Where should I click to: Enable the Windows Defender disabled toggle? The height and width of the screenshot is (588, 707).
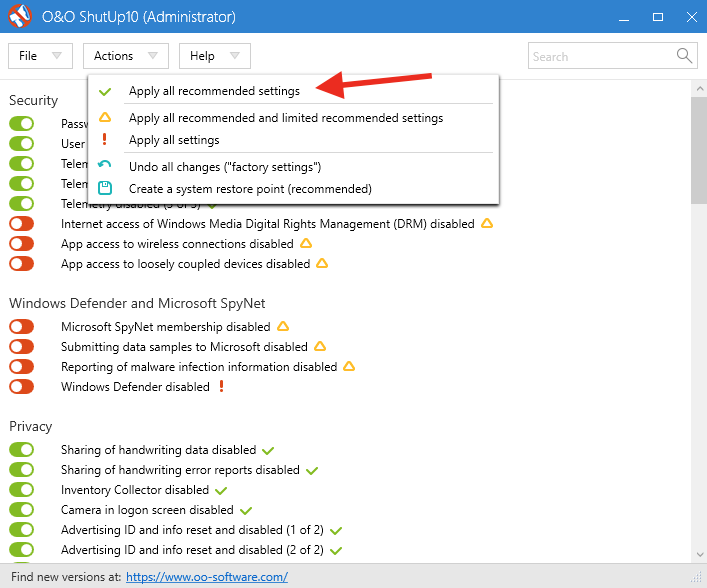click(x=21, y=387)
